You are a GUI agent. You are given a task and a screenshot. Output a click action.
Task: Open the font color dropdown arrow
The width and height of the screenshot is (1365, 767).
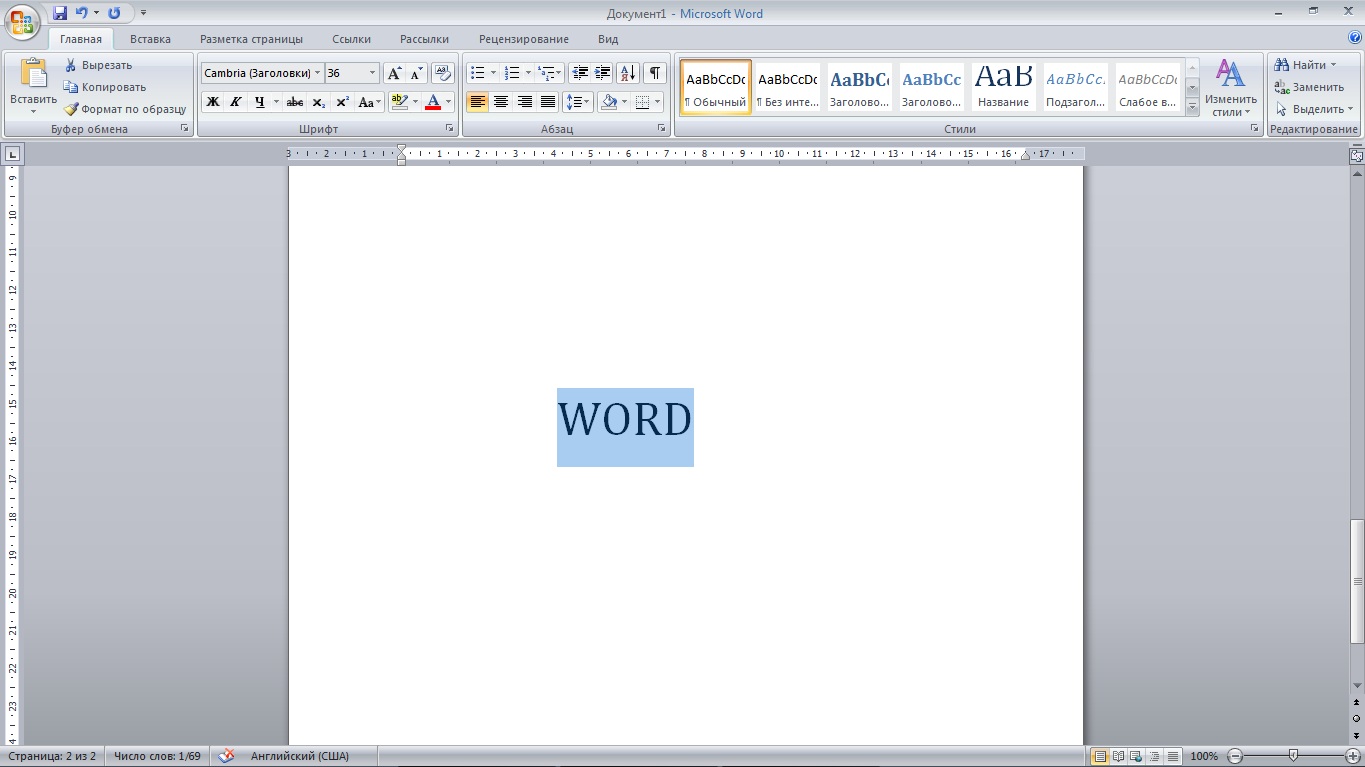pyautogui.click(x=448, y=102)
